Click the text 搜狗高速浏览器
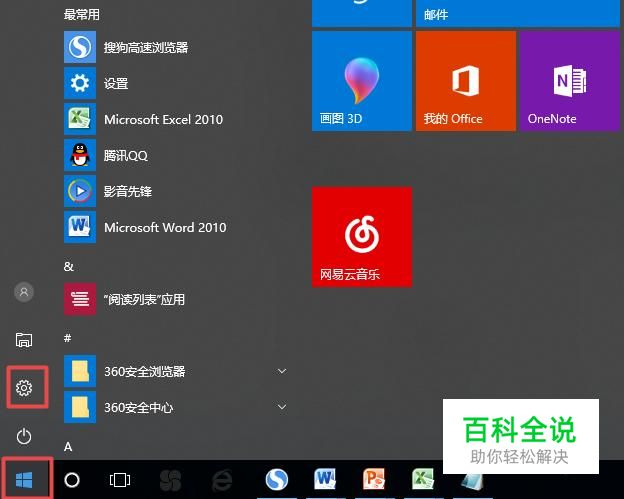Image resolution: width=624 pixels, height=499 pixels. [x=146, y=48]
